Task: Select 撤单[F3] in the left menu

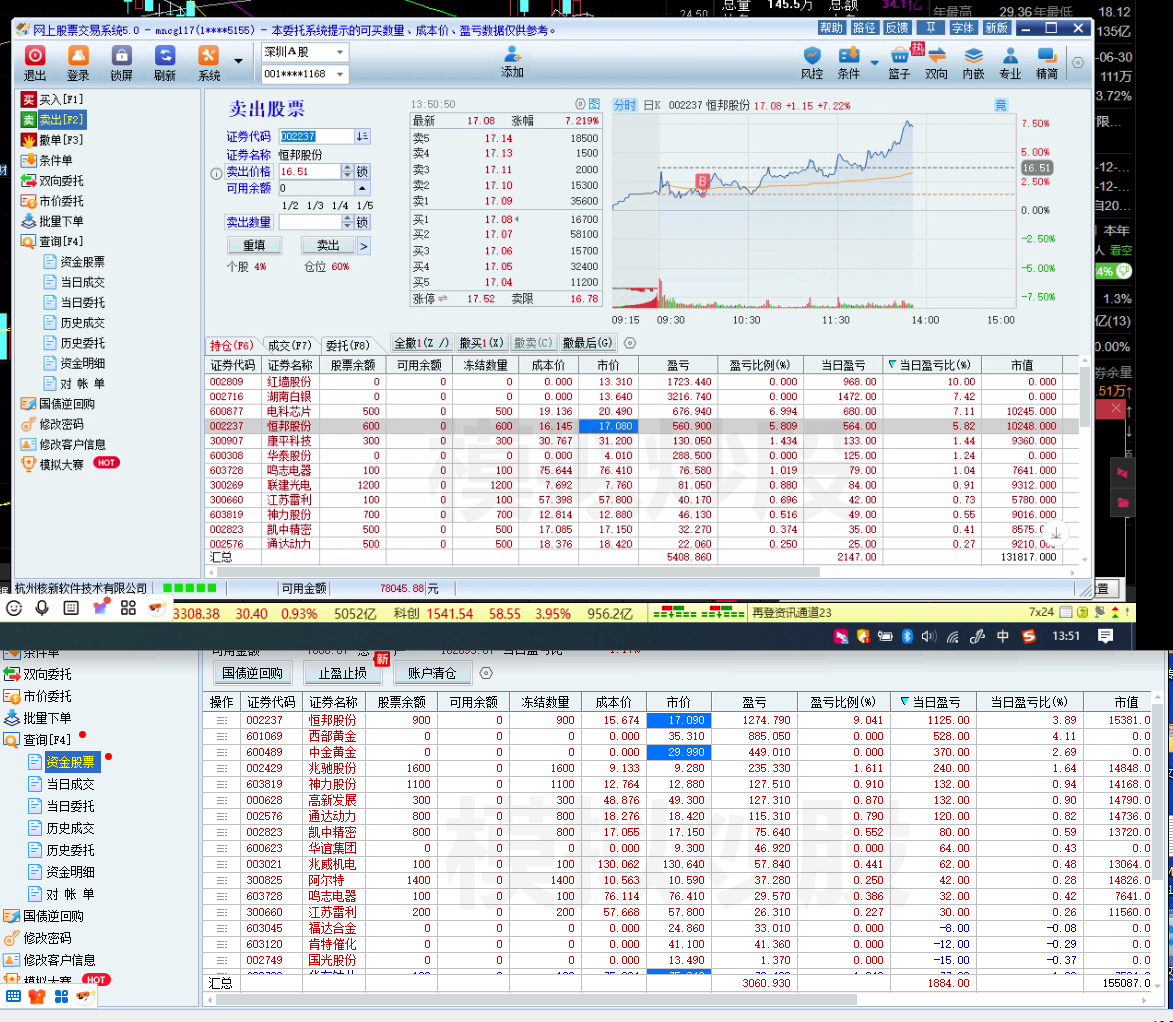Action: point(61,140)
